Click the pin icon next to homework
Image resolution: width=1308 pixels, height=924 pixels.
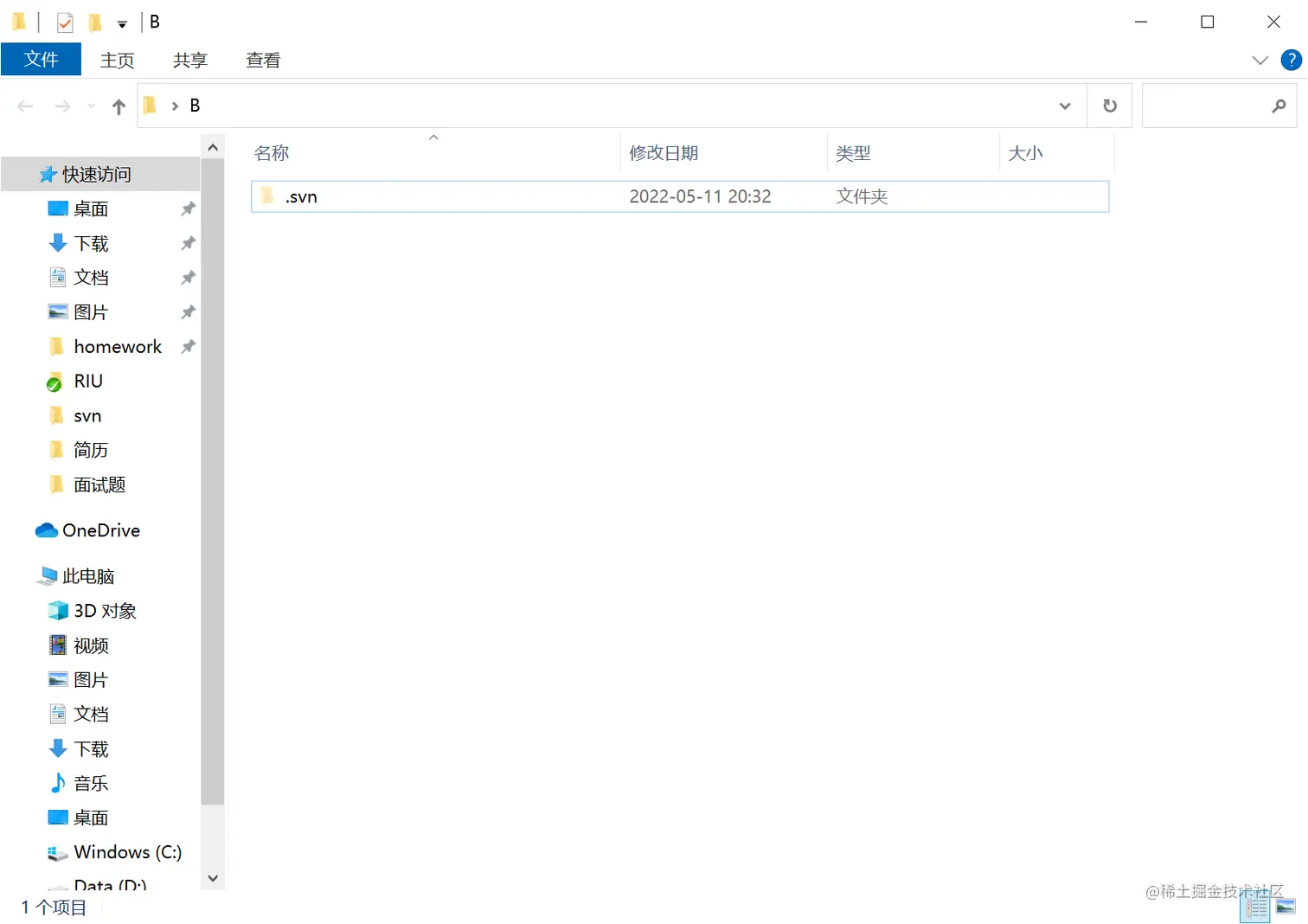(188, 347)
